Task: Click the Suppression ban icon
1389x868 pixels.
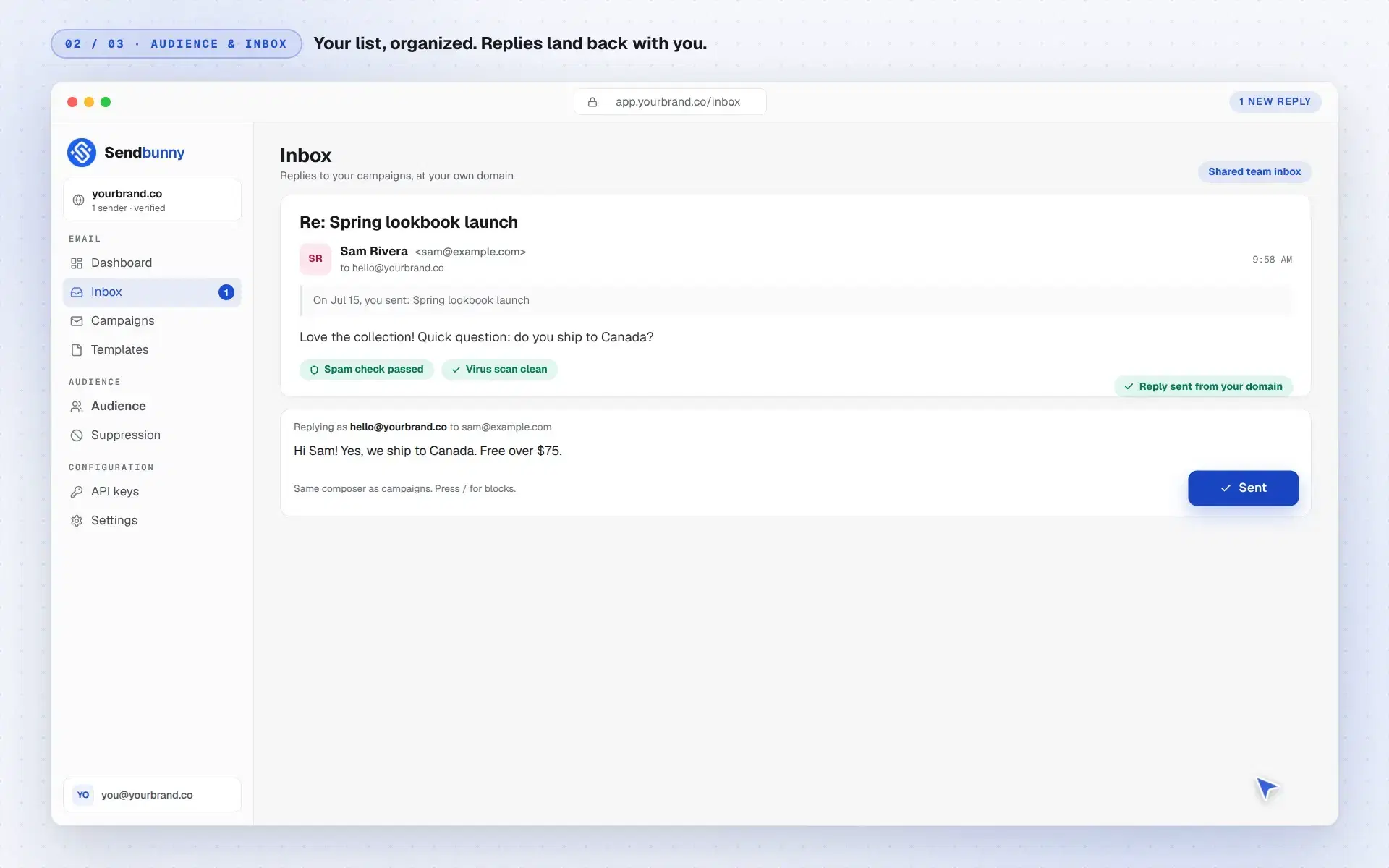Action: (x=77, y=435)
